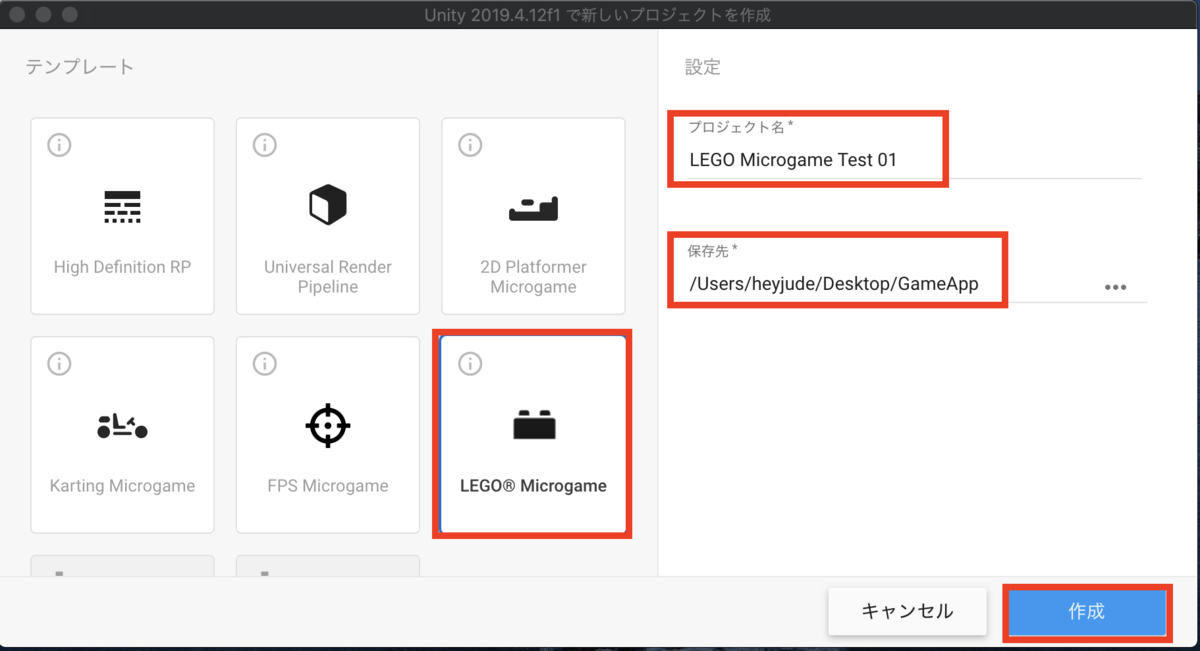This screenshot has height=651, width=1200.
Task: Click the 設定 settings heading
Action: [702, 68]
